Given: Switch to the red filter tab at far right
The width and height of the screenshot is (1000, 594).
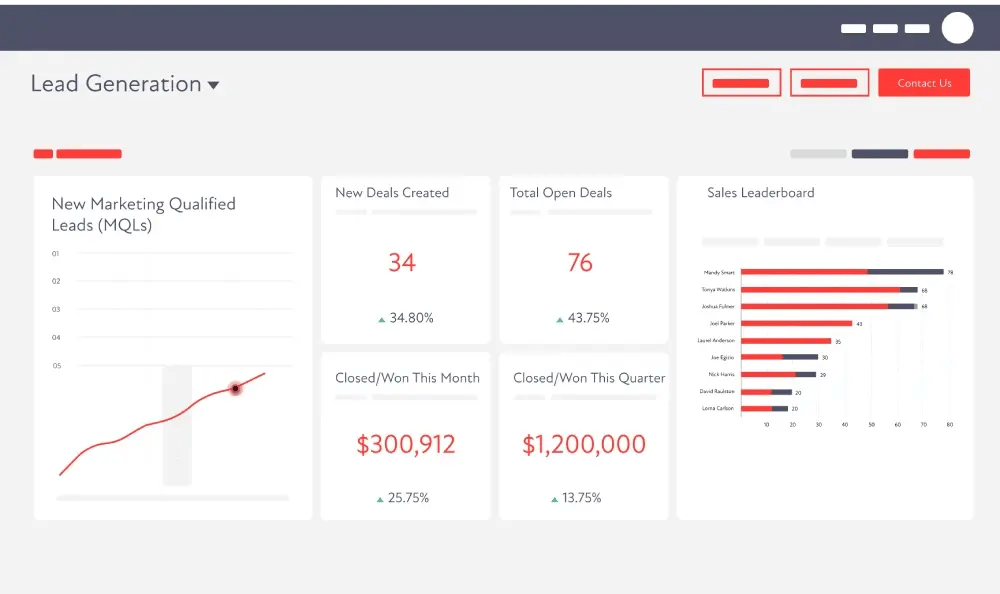Looking at the screenshot, I should (941, 154).
